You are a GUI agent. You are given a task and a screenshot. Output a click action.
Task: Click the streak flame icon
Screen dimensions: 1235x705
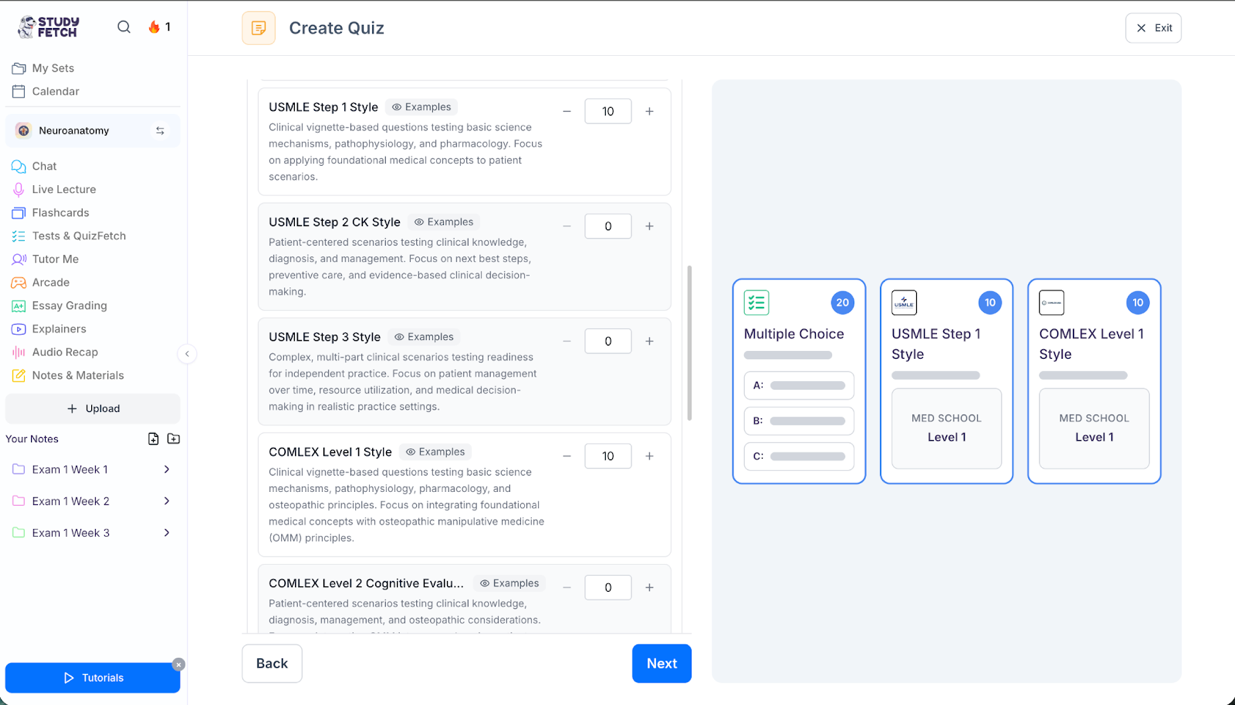point(154,27)
